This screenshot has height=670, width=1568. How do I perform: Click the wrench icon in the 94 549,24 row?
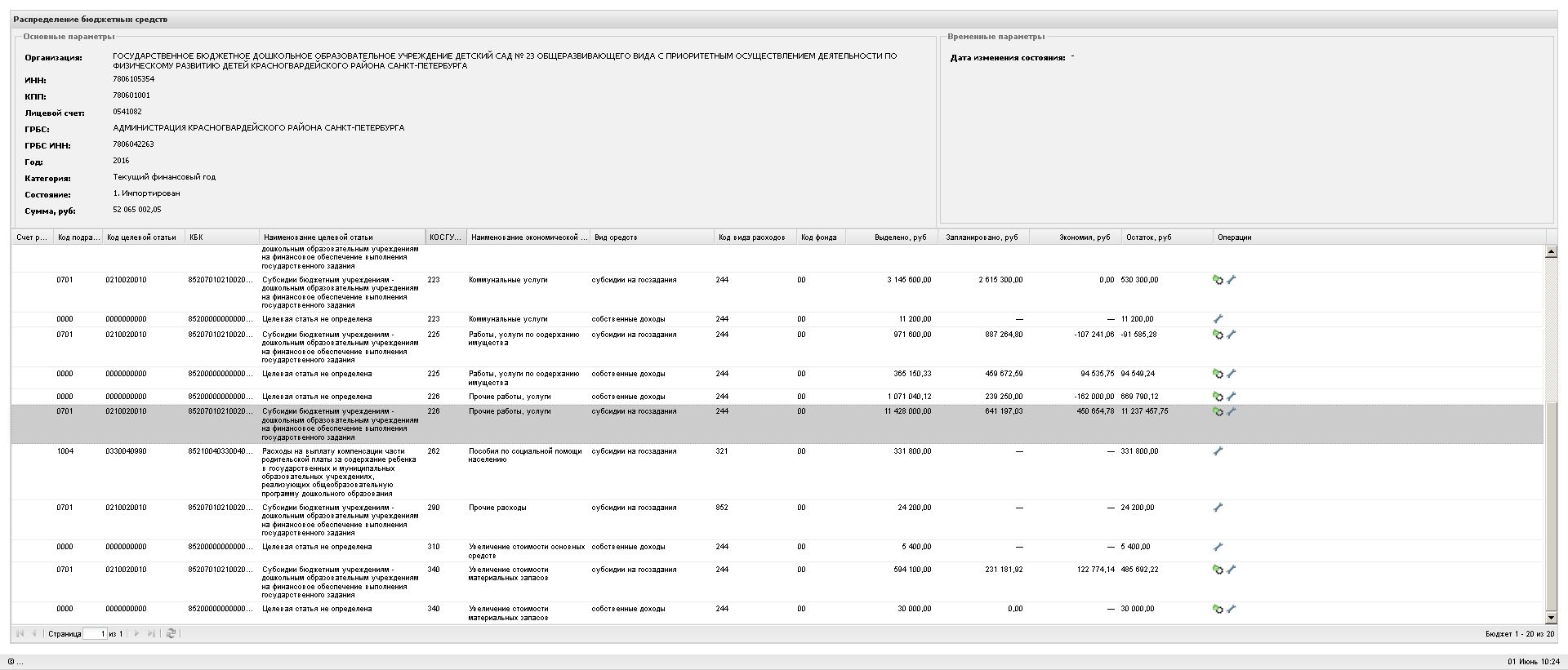coord(1232,374)
